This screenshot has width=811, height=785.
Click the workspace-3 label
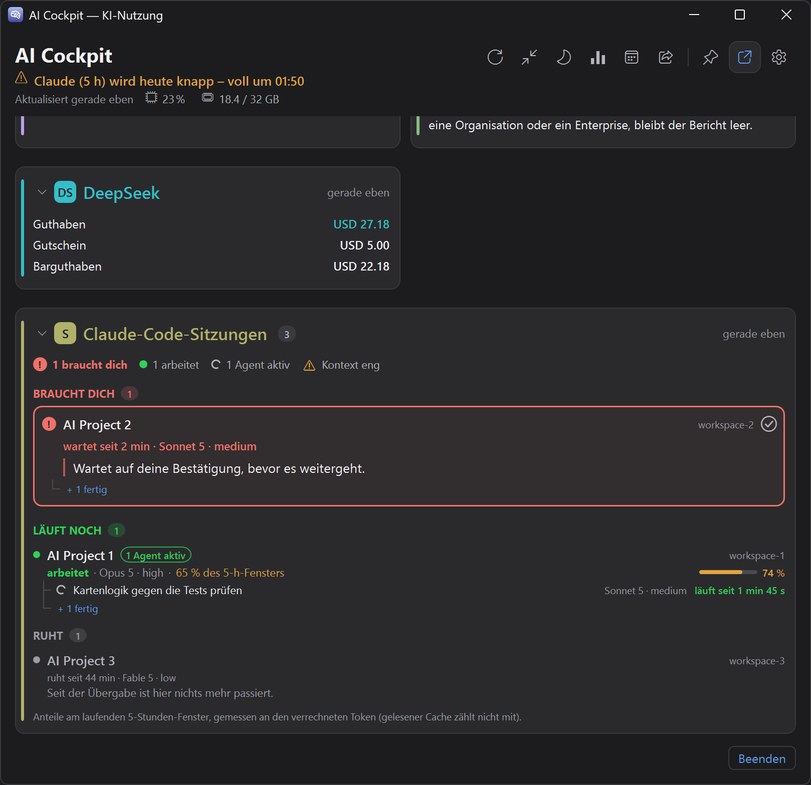tap(757, 661)
